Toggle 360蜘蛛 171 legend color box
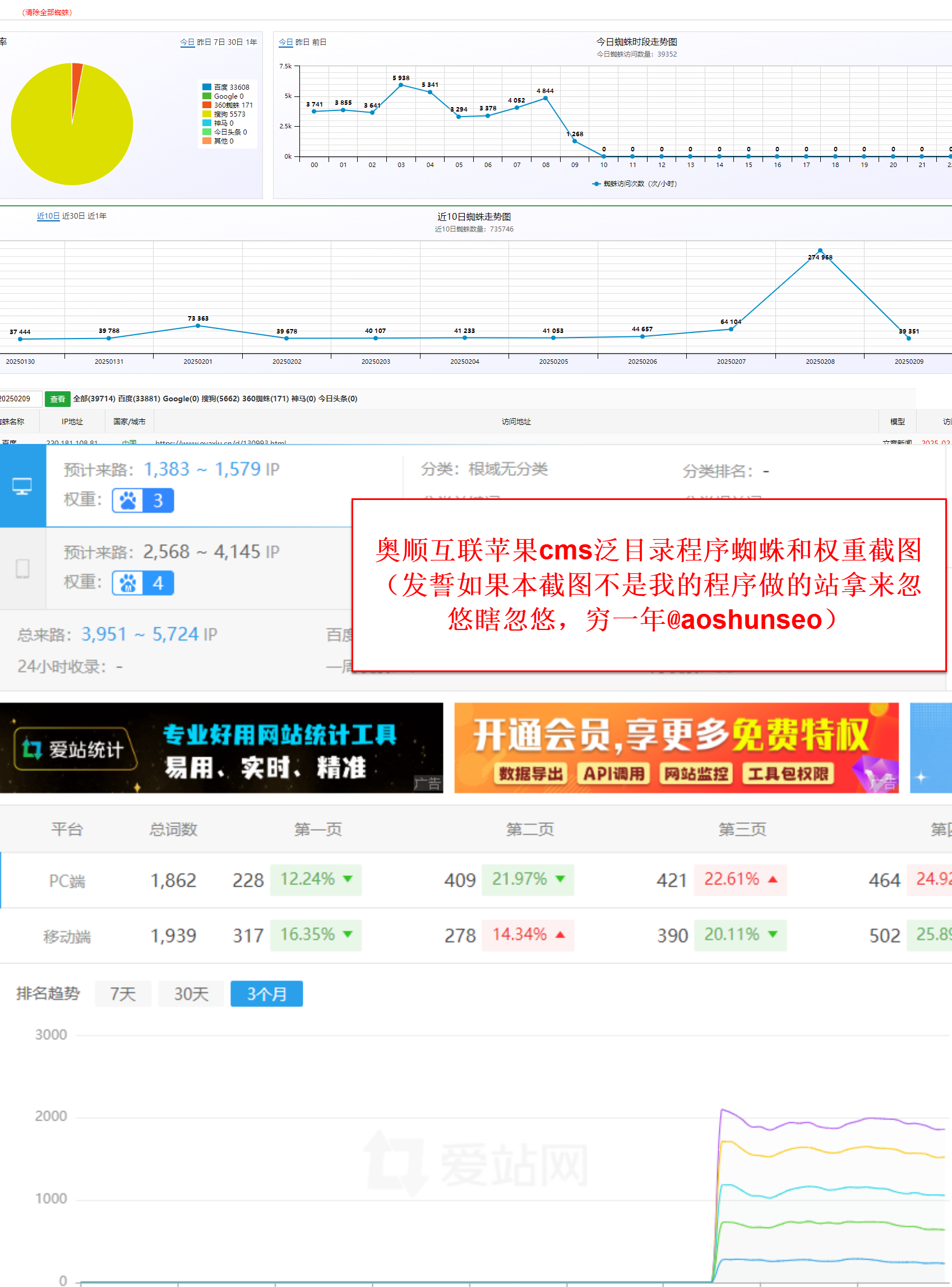This screenshot has width=952, height=1287. (207, 105)
